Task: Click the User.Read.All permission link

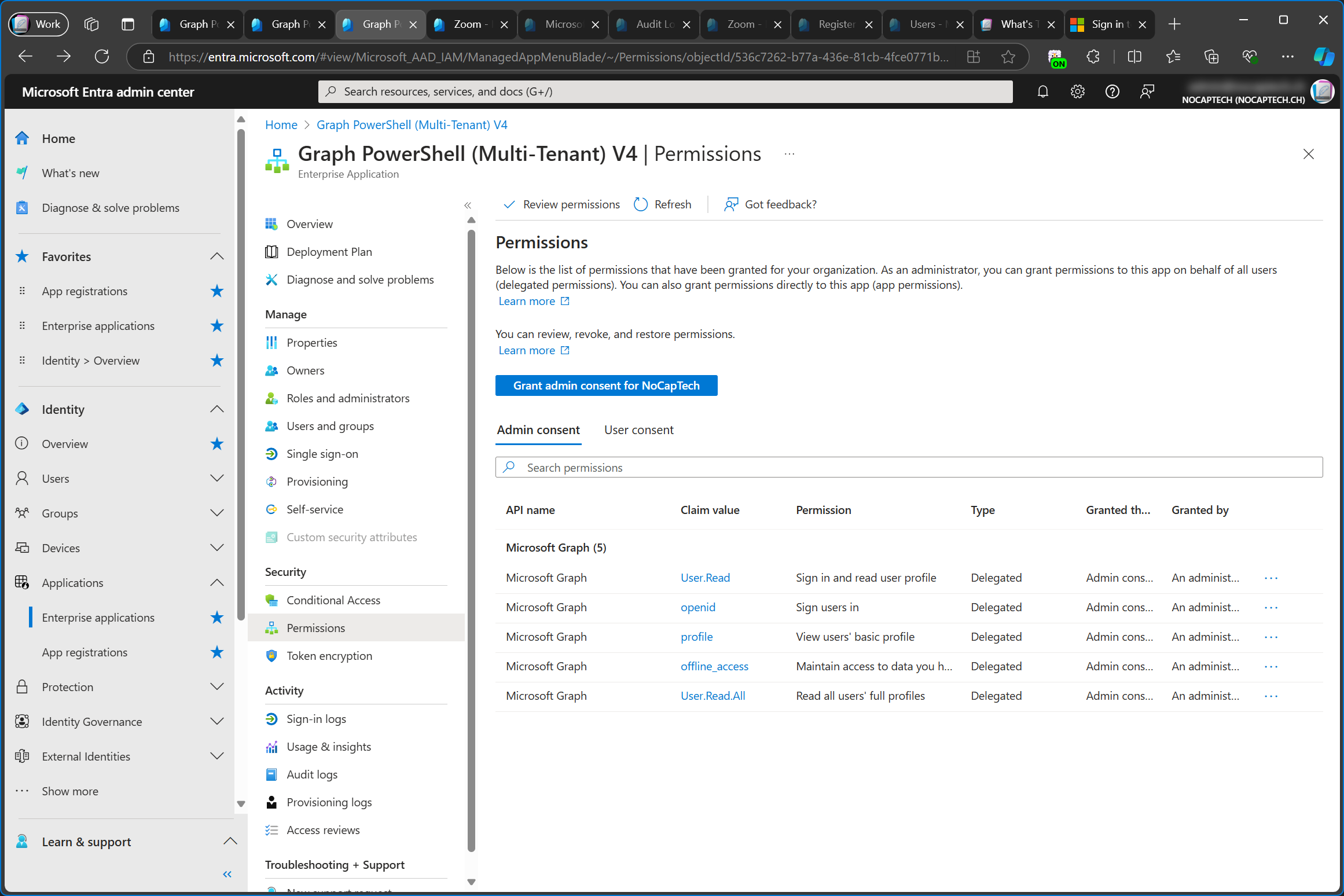Action: point(712,695)
